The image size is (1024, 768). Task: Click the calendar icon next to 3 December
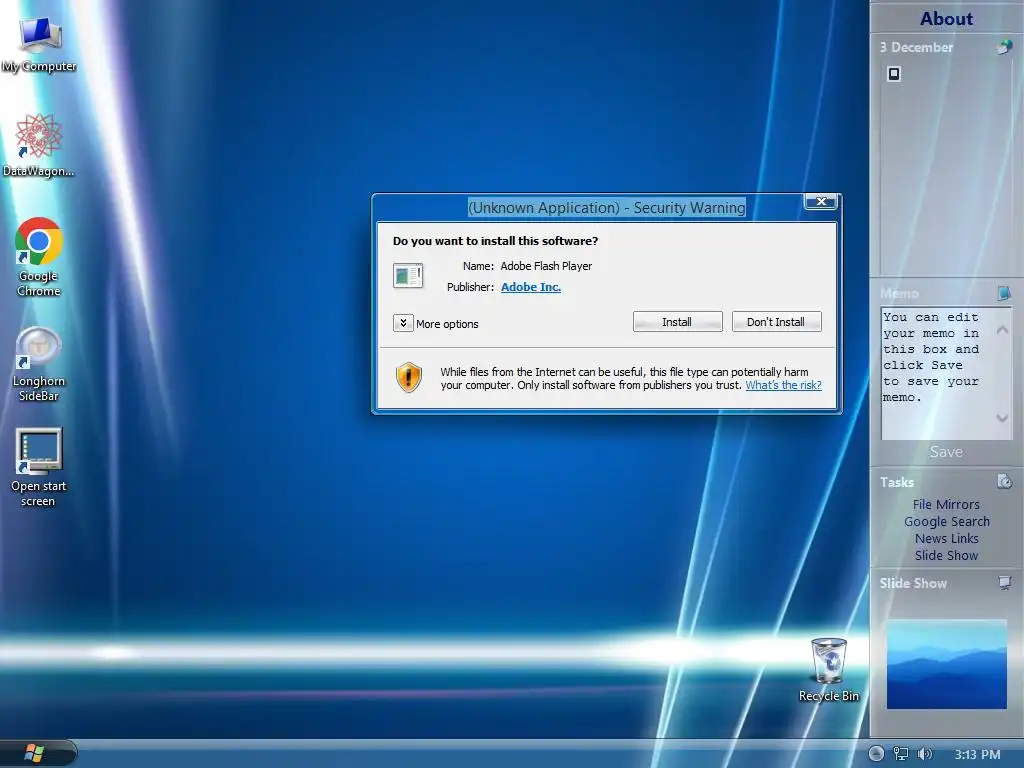pyautogui.click(x=1004, y=47)
